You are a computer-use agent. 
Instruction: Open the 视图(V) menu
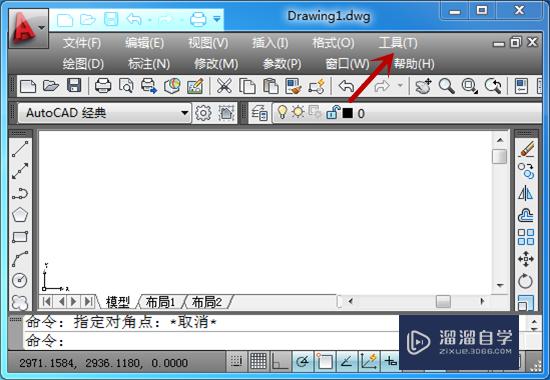(x=208, y=43)
